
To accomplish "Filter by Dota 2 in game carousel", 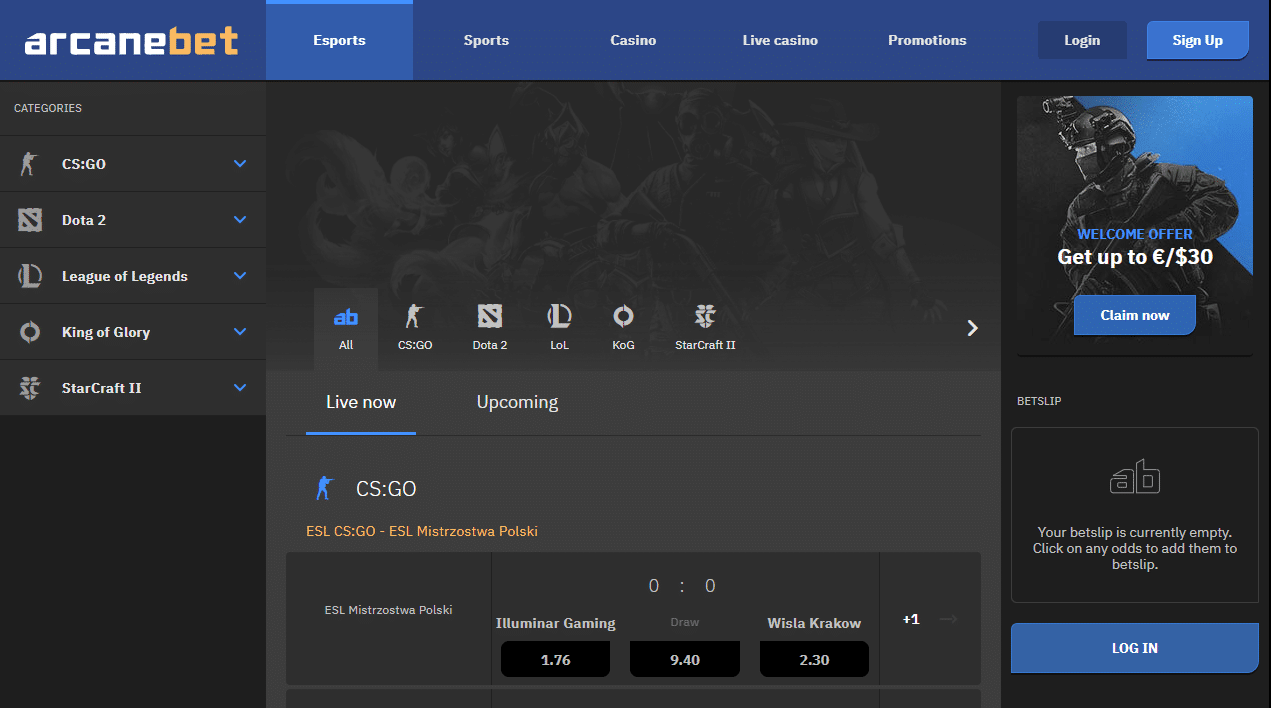I will click(490, 328).
